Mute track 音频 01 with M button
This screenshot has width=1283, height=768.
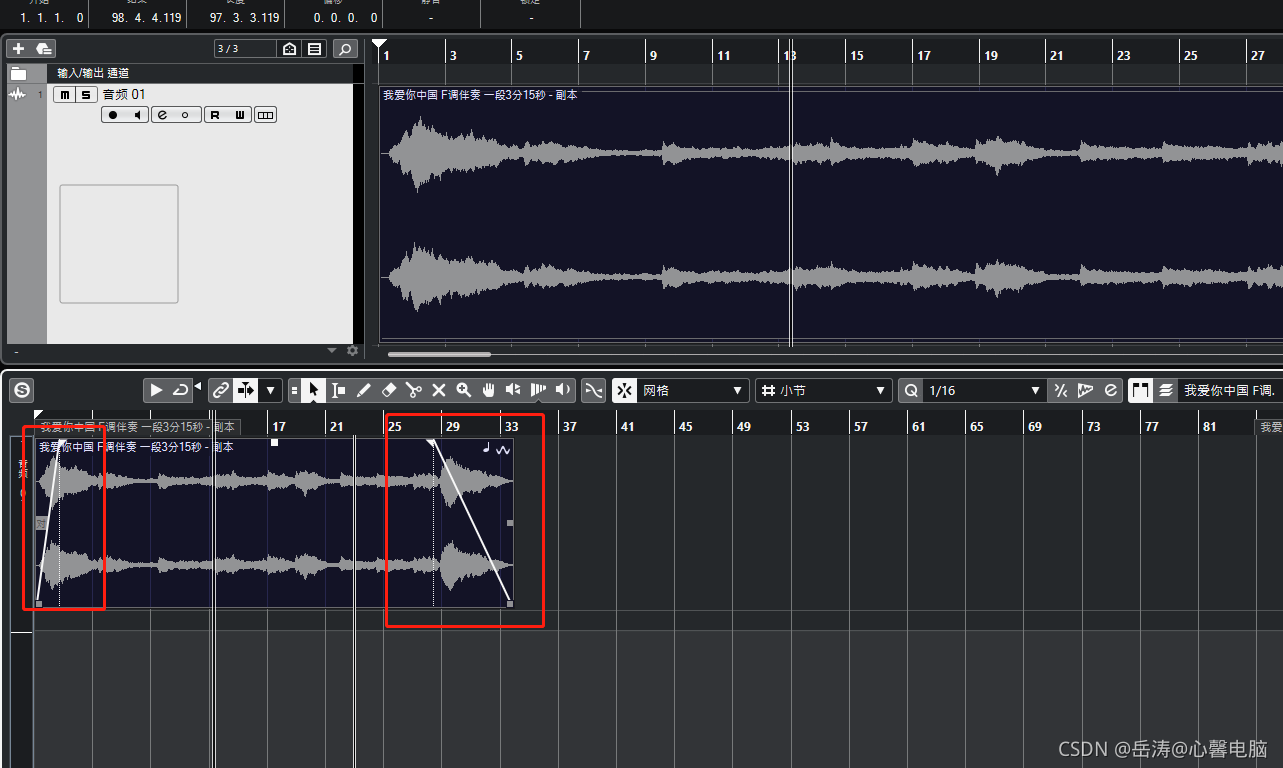(x=65, y=95)
